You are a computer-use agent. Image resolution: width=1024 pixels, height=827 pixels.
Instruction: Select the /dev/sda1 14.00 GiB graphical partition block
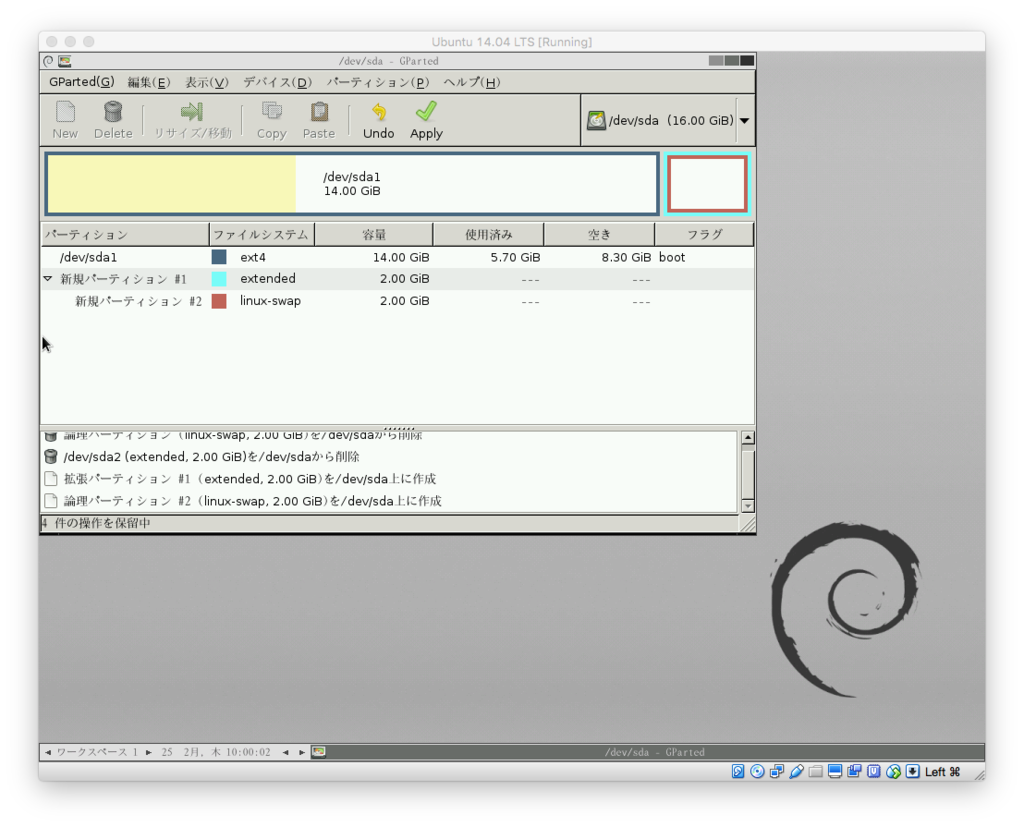(x=351, y=184)
